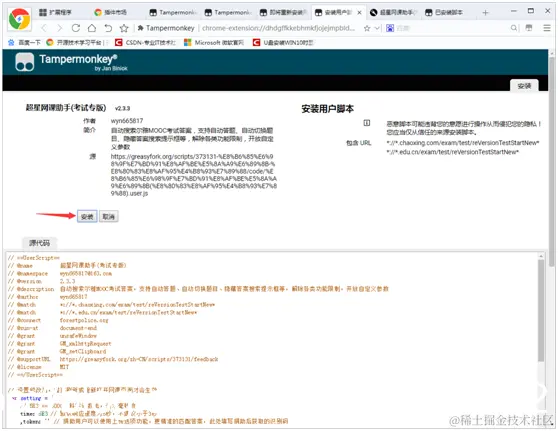558x431 pixels.
Task: Click the magnifier search icon
Action: 514,28
